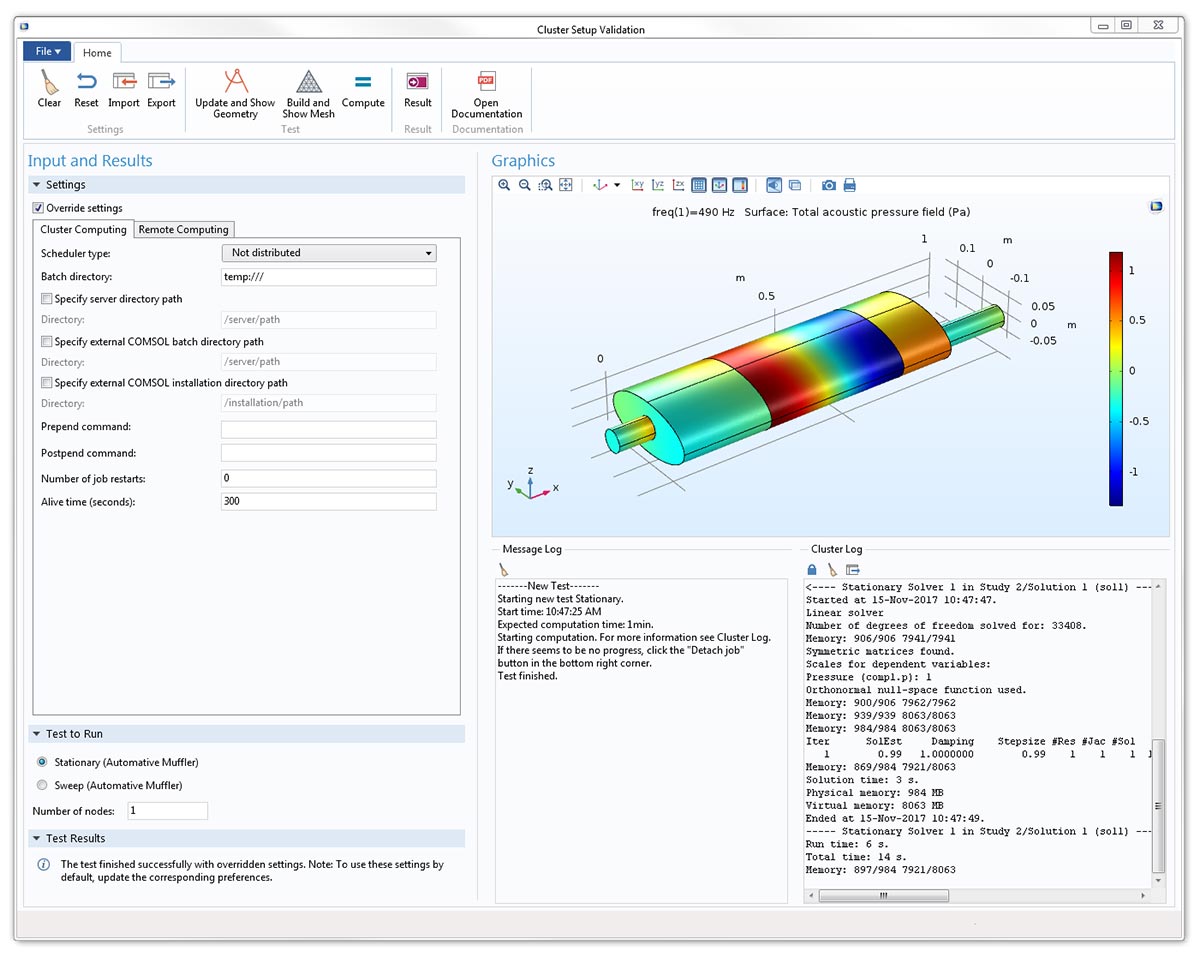Open the Scheduler type dropdown
The height and width of the screenshot is (957, 1200).
tap(328, 253)
